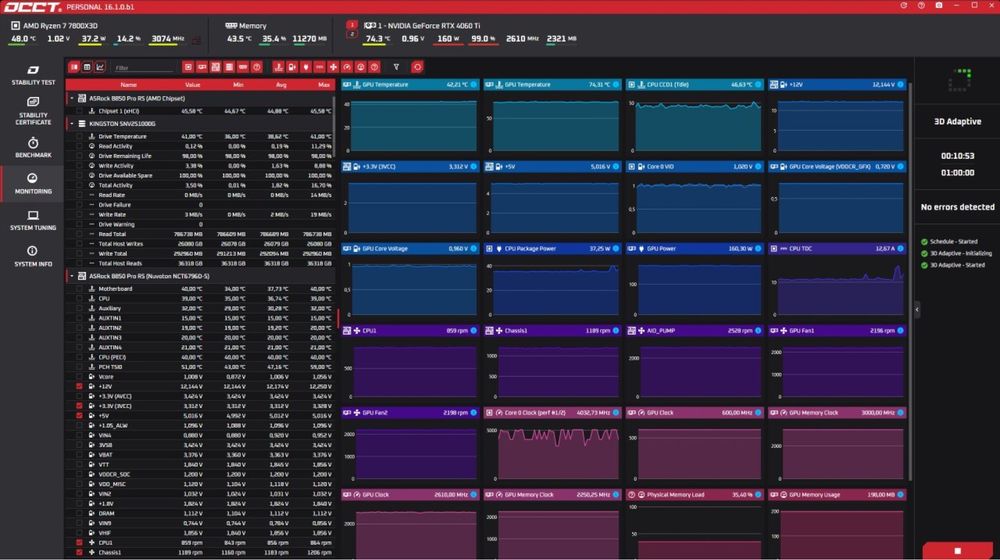This screenshot has height=560, width=1000.
Task: Open the Stability Test section
Action: pos(33,75)
